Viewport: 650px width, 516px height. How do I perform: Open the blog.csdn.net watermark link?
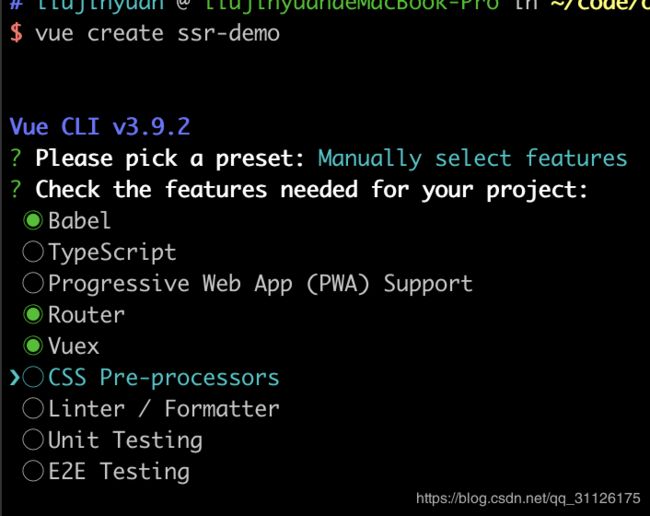[x=528, y=498]
